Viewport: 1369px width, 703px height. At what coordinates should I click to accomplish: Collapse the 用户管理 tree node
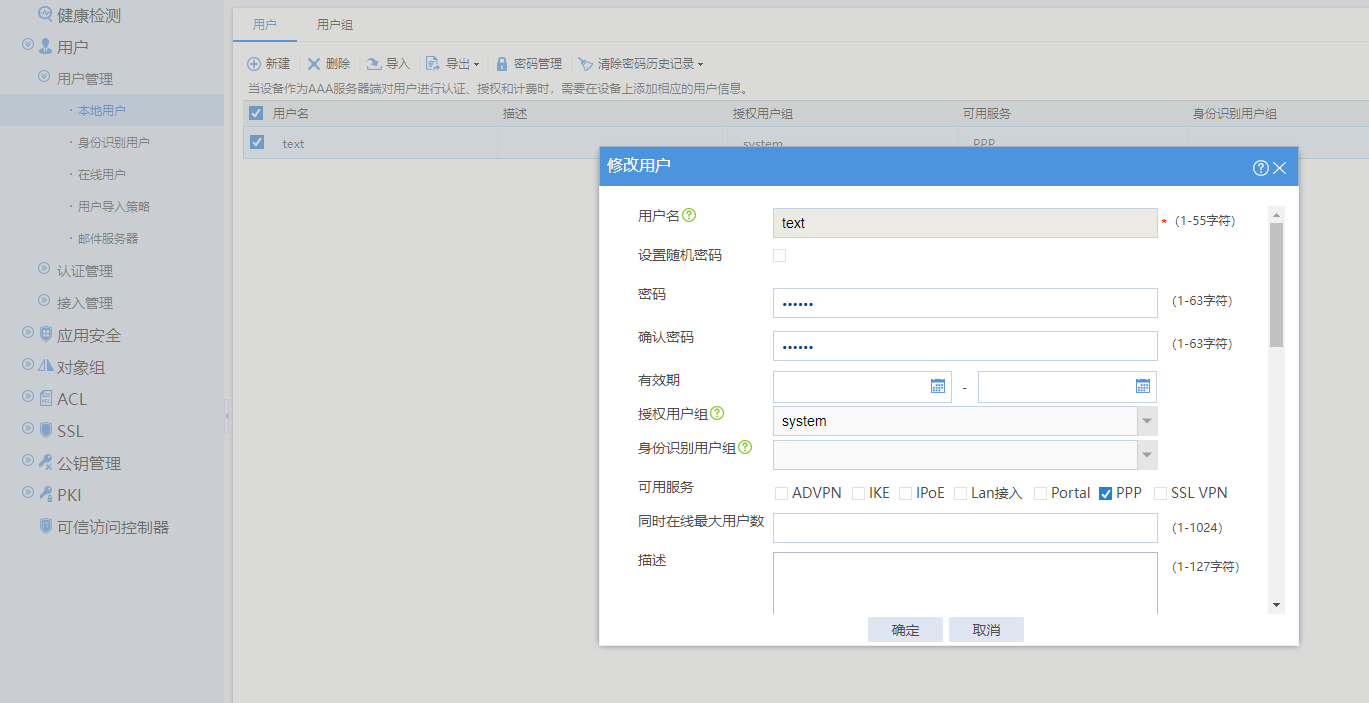pos(44,76)
